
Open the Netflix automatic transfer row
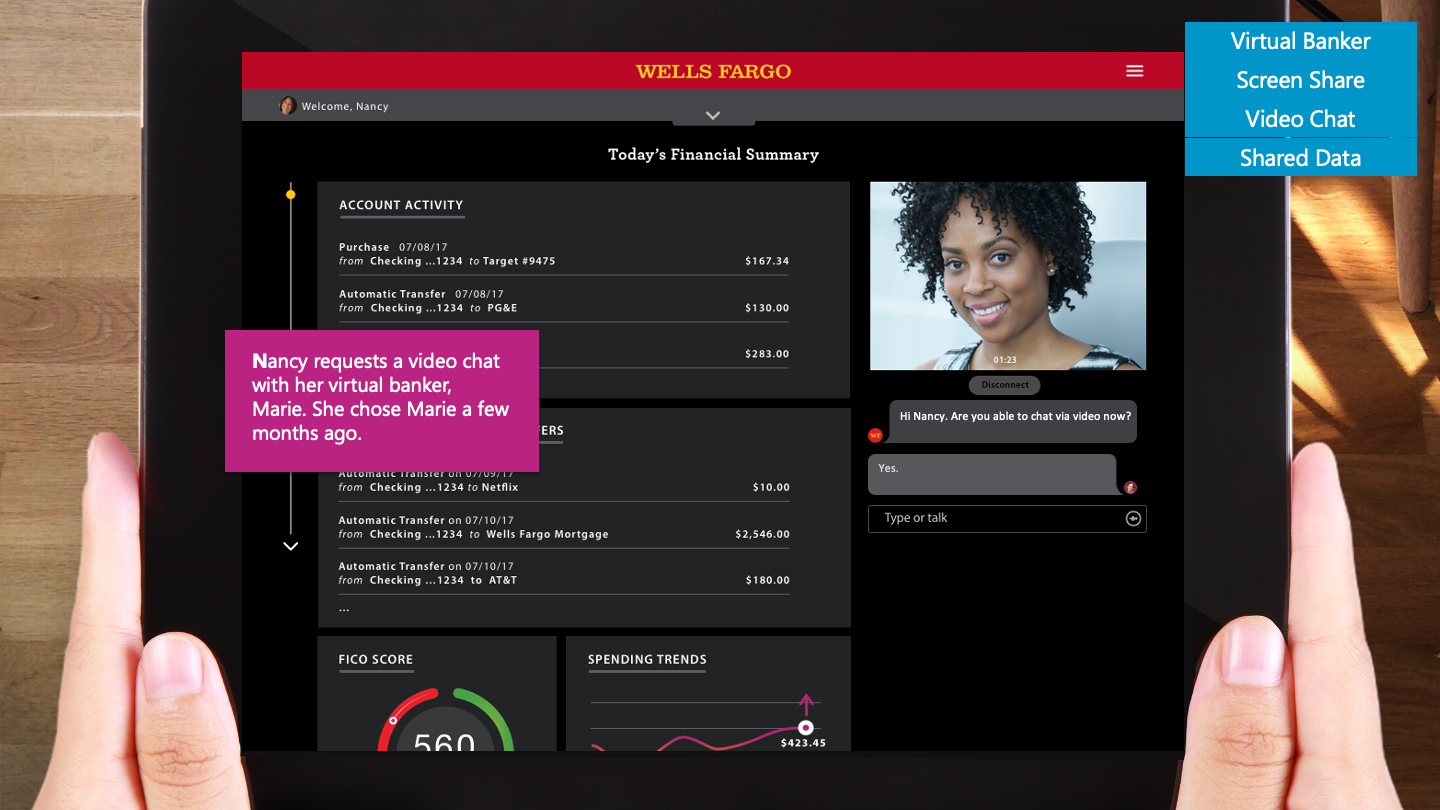point(564,480)
